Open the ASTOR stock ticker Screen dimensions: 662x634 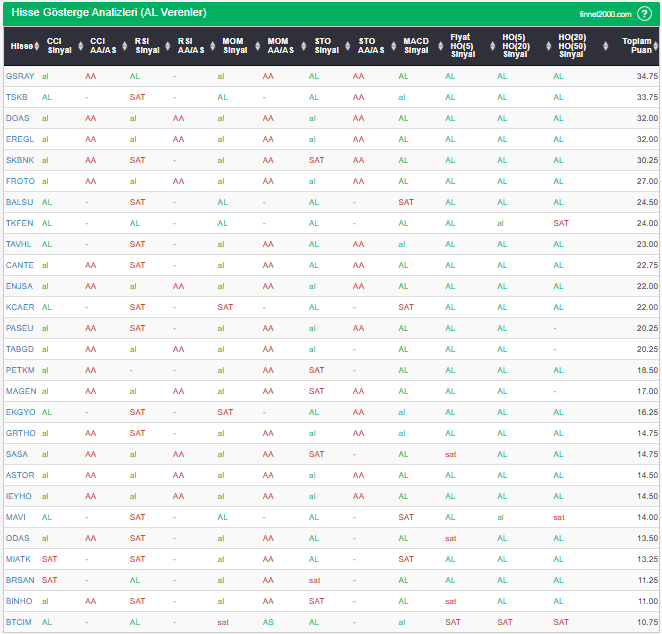[20, 475]
